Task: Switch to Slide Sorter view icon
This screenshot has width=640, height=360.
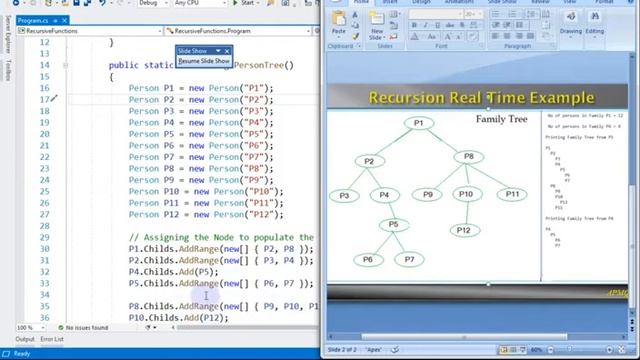Action: click(513, 350)
